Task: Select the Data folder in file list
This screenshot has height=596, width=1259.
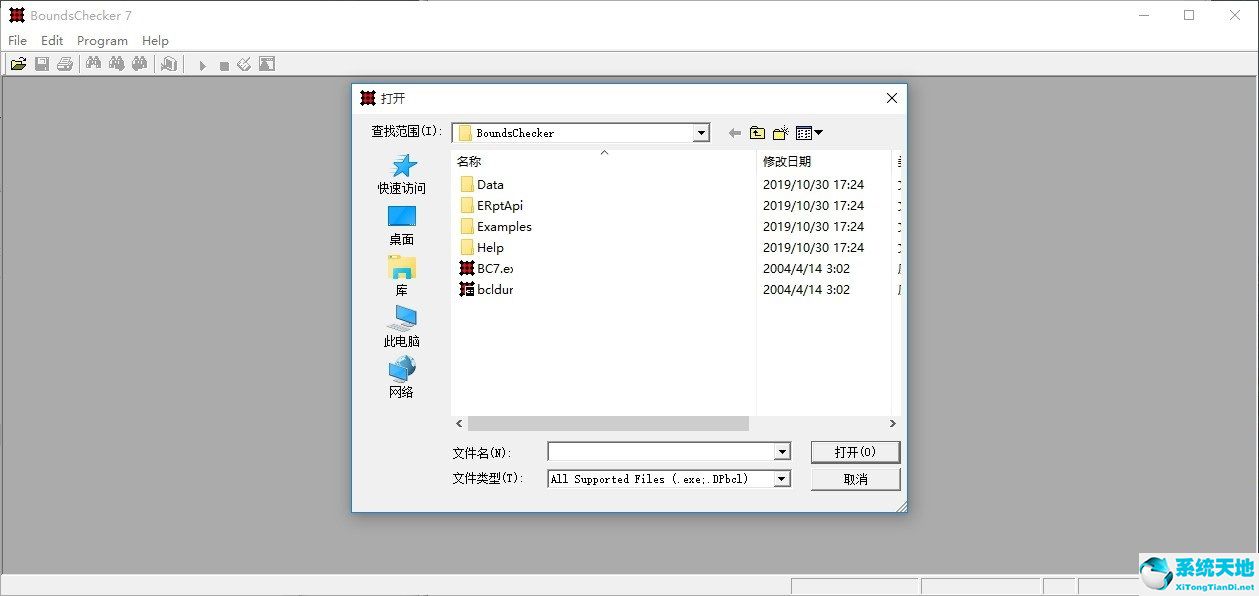Action: coord(482,185)
